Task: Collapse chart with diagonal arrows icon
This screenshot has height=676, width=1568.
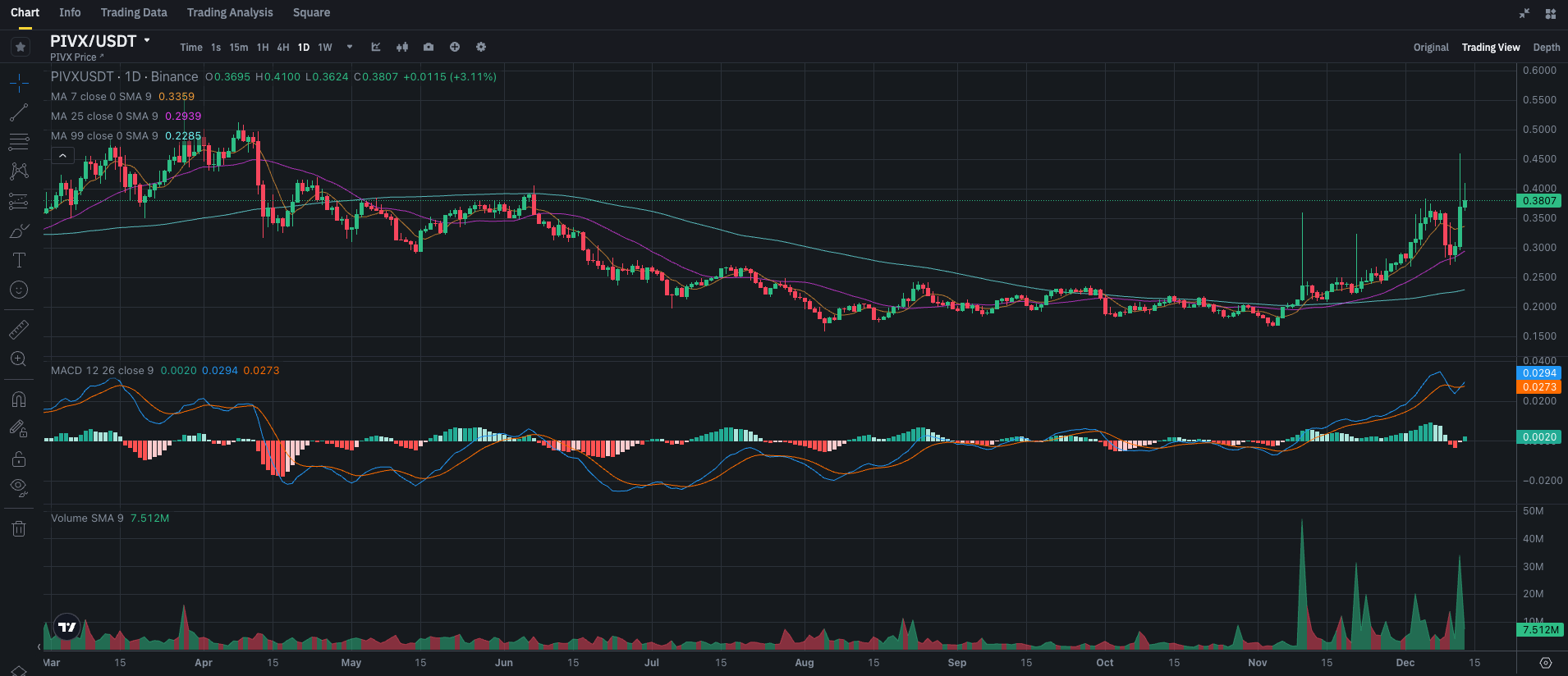Action: click(x=1524, y=13)
